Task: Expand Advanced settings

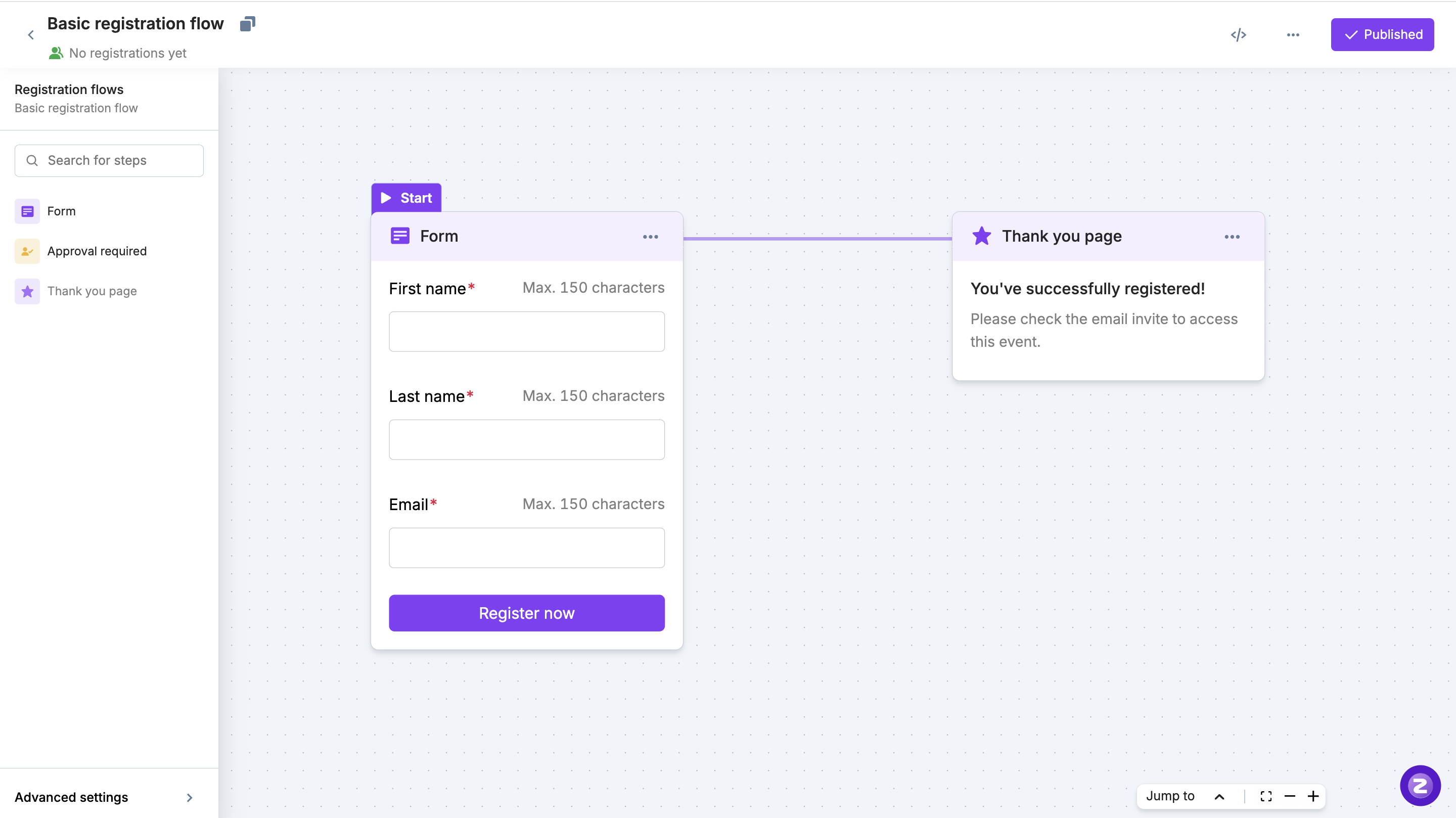Action: [x=105, y=797]
